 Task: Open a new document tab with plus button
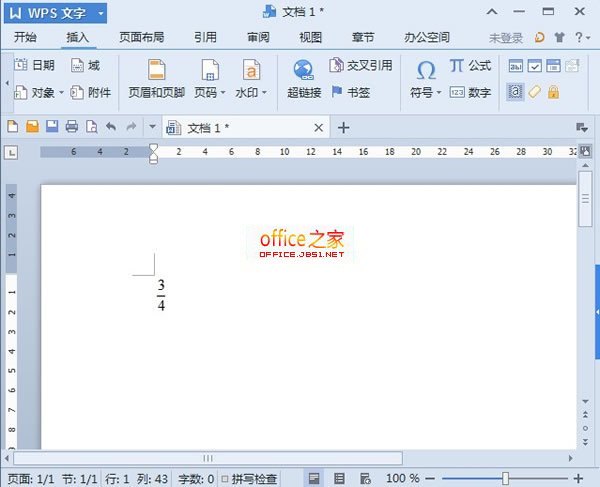point(344,127)
